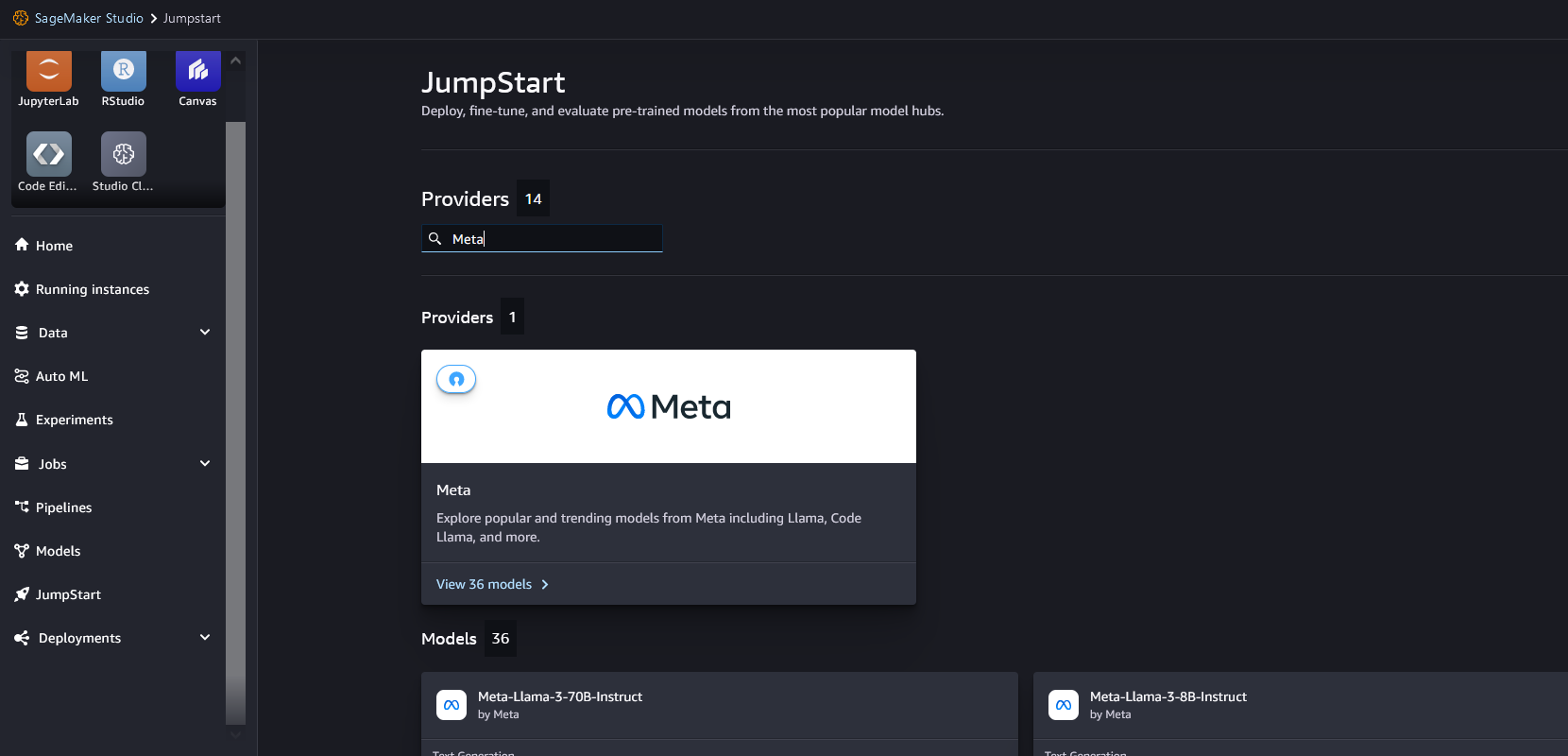
Task: Click the providers search field containing Meta
Action: pyautogui.click(x=541, y=238)
